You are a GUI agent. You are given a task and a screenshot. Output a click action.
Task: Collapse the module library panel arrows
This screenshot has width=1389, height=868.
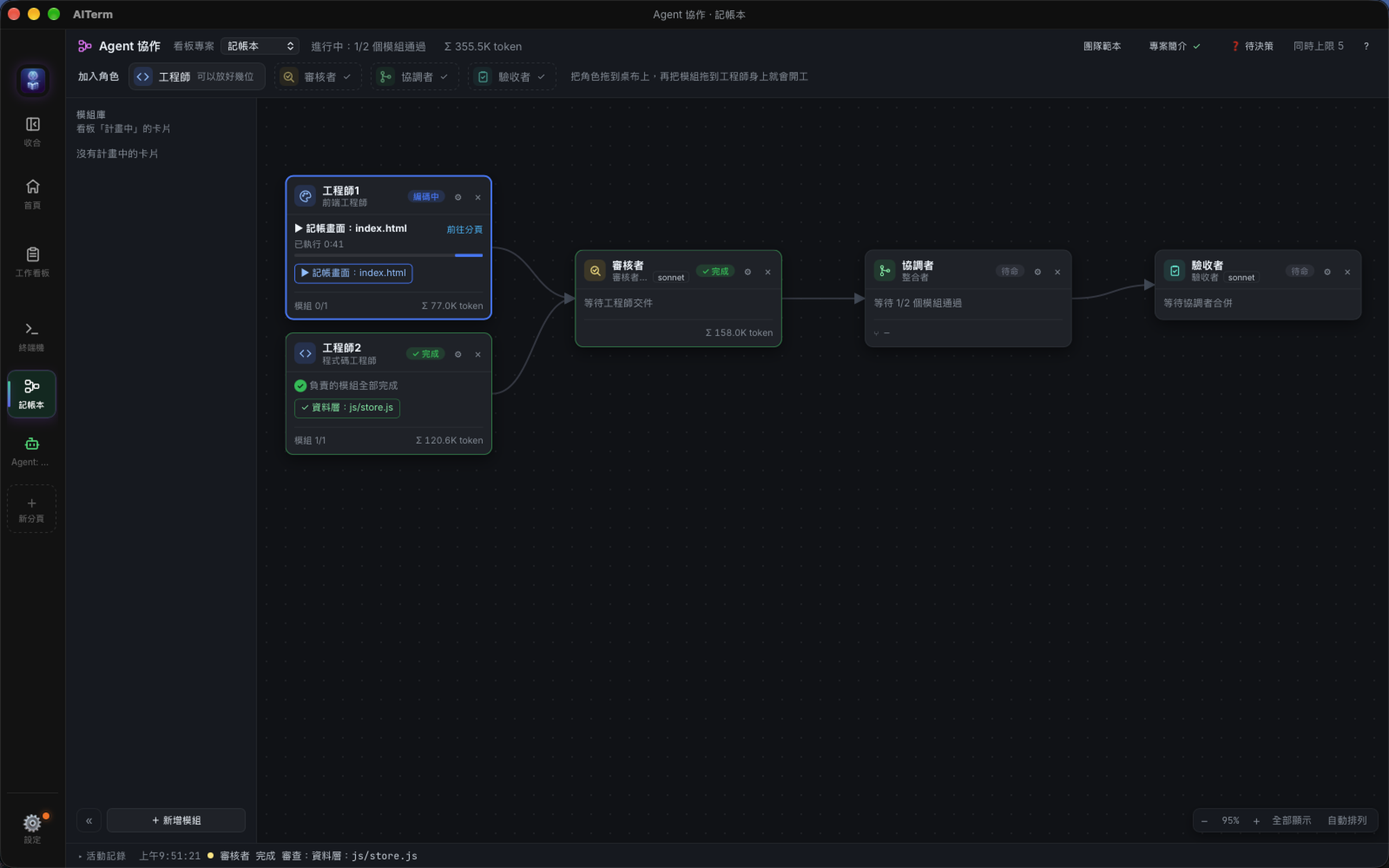[x=89, y=821]
